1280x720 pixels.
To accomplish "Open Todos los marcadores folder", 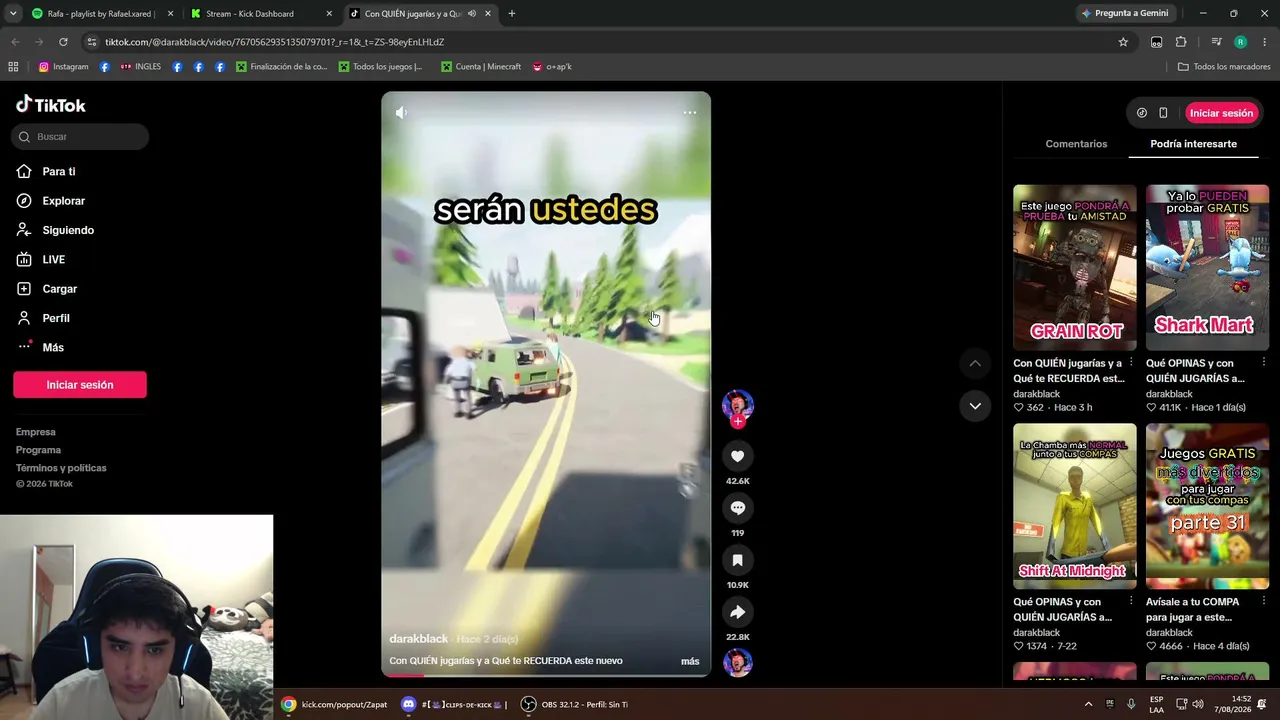I will tap(1224, 67).
